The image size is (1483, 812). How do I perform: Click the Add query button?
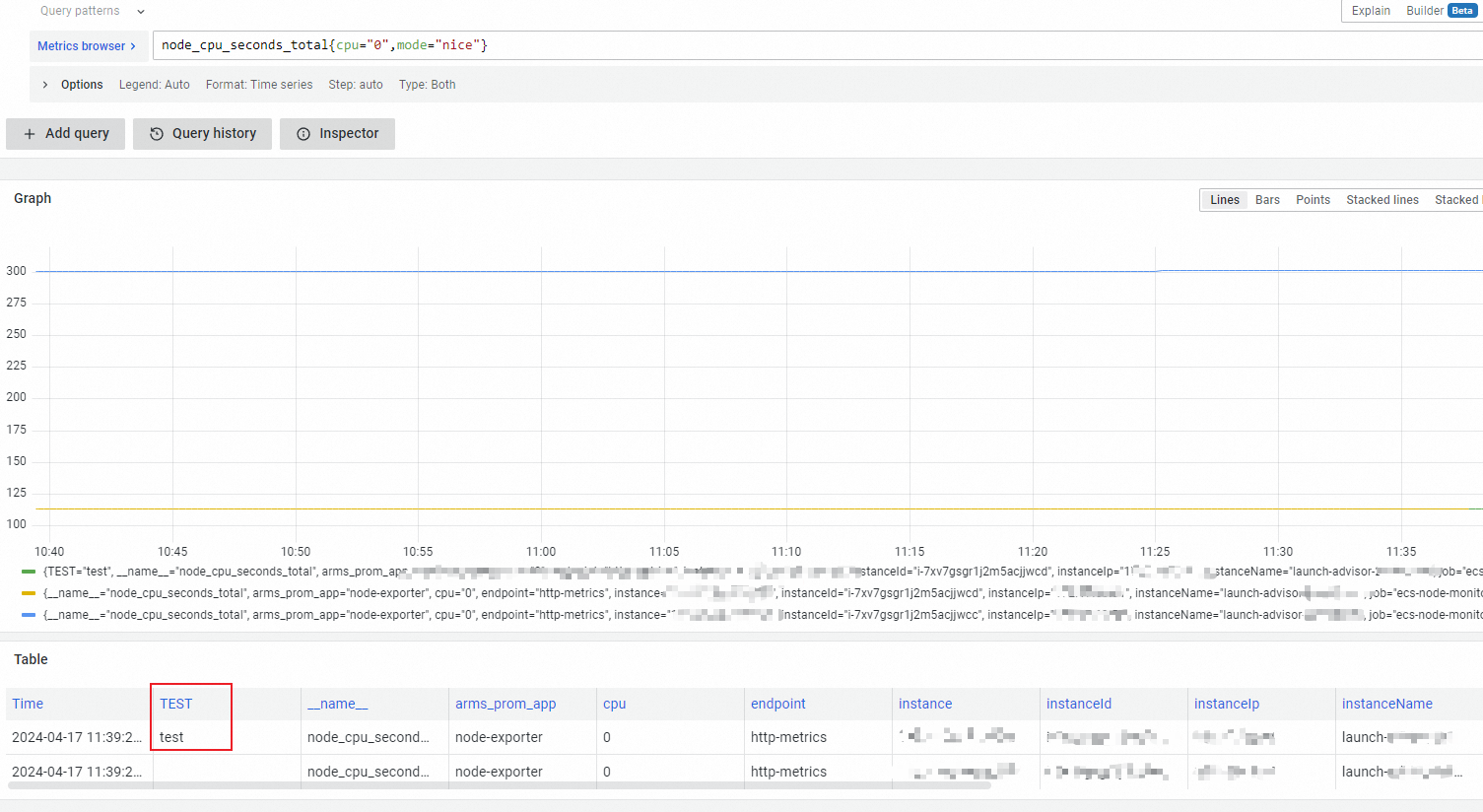(x=65, y=134)
